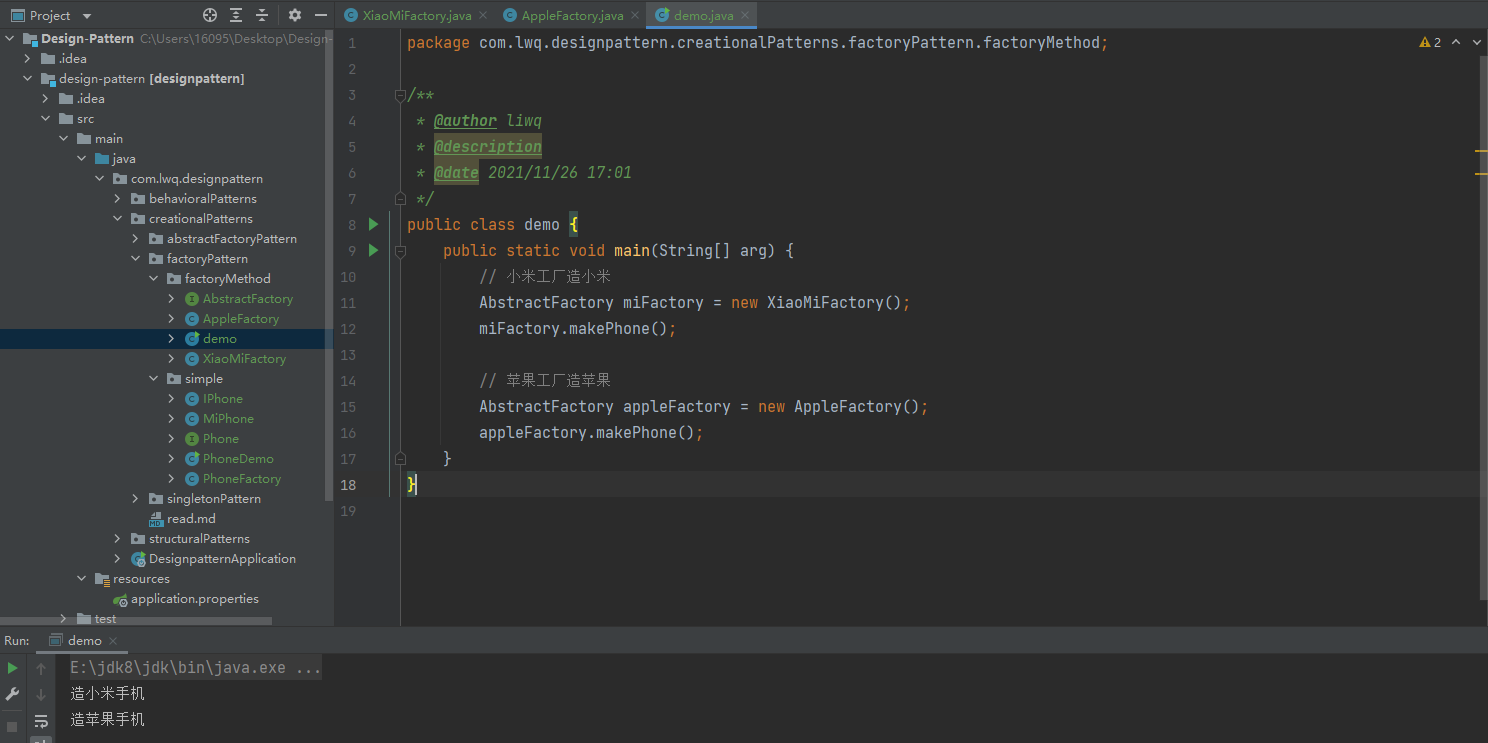Click the warning indicator showing 2 problems

click(1430, 42)
